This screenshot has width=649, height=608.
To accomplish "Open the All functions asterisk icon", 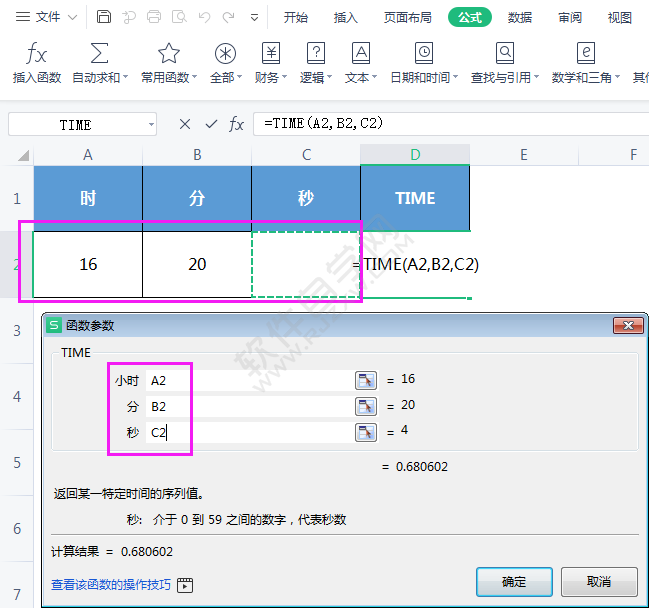I will pos(225,53).
